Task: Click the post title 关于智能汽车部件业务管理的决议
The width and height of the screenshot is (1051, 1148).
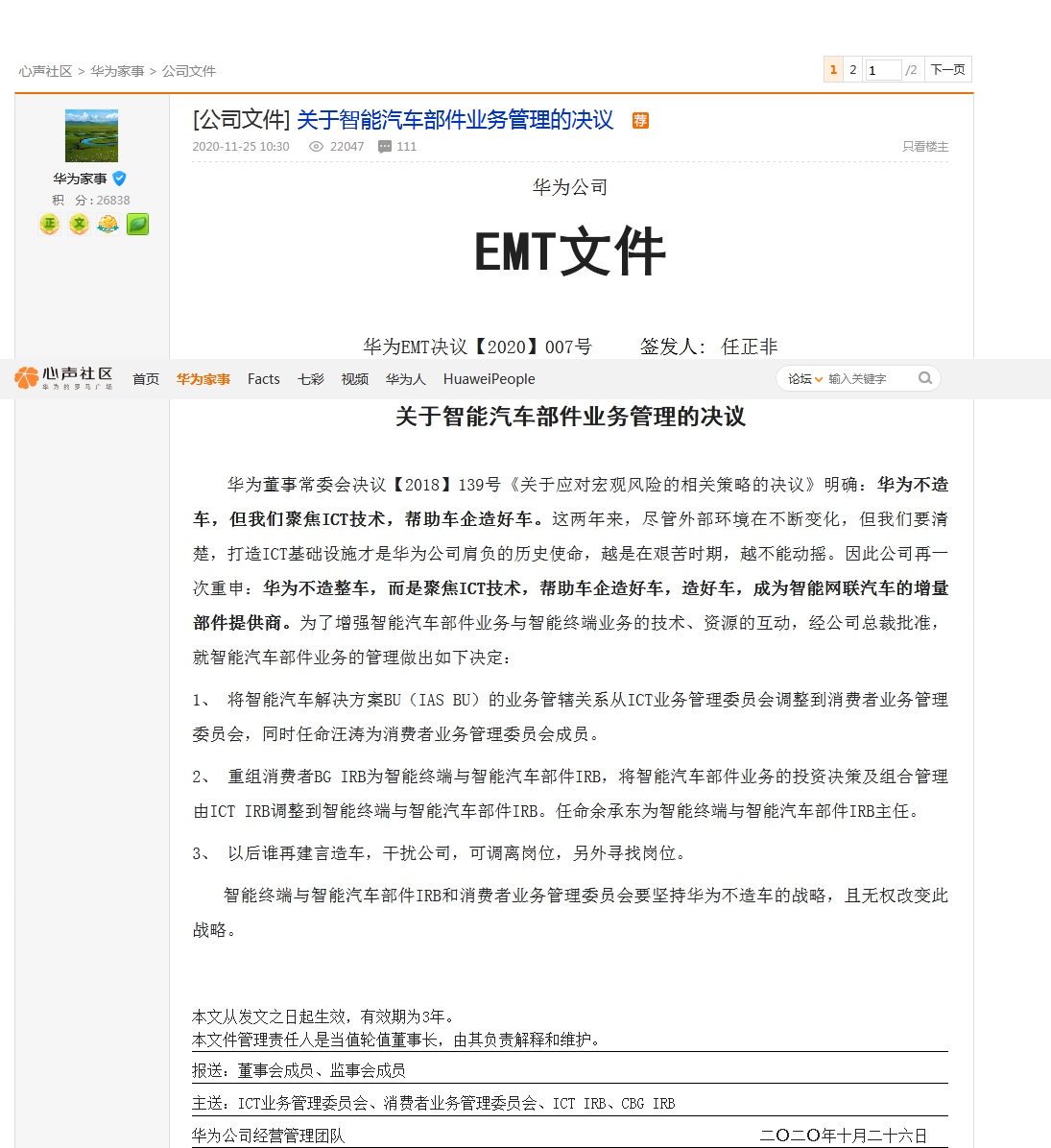Action: tap(455, 119)
